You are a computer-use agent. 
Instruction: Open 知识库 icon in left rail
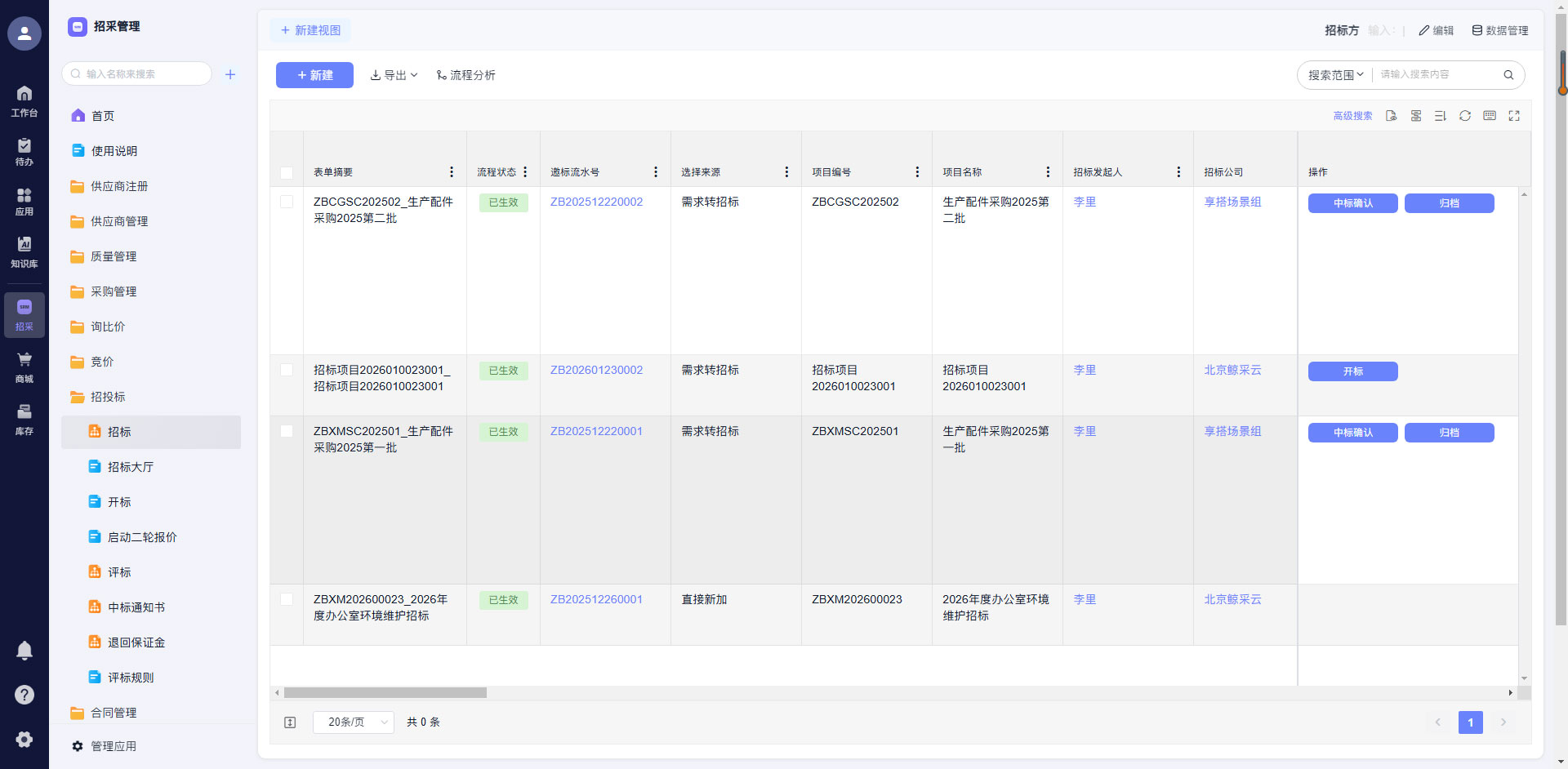point(24,251)
